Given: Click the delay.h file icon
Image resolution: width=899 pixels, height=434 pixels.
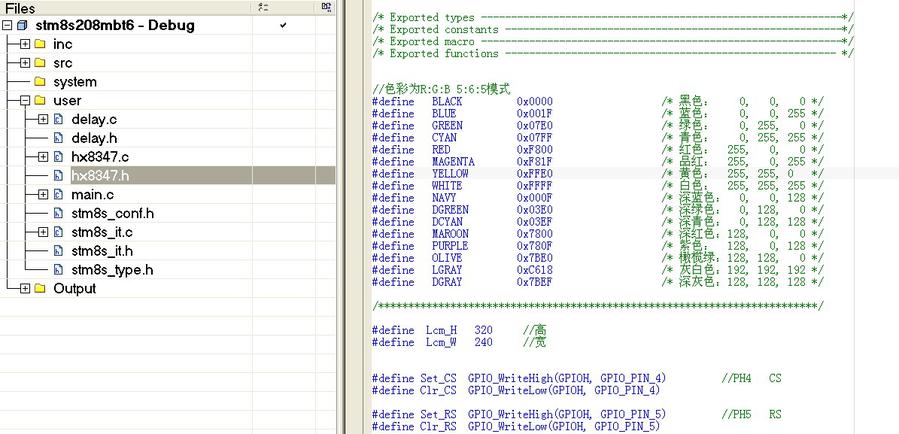Looking at the screenshot, I should coord(58,138).
